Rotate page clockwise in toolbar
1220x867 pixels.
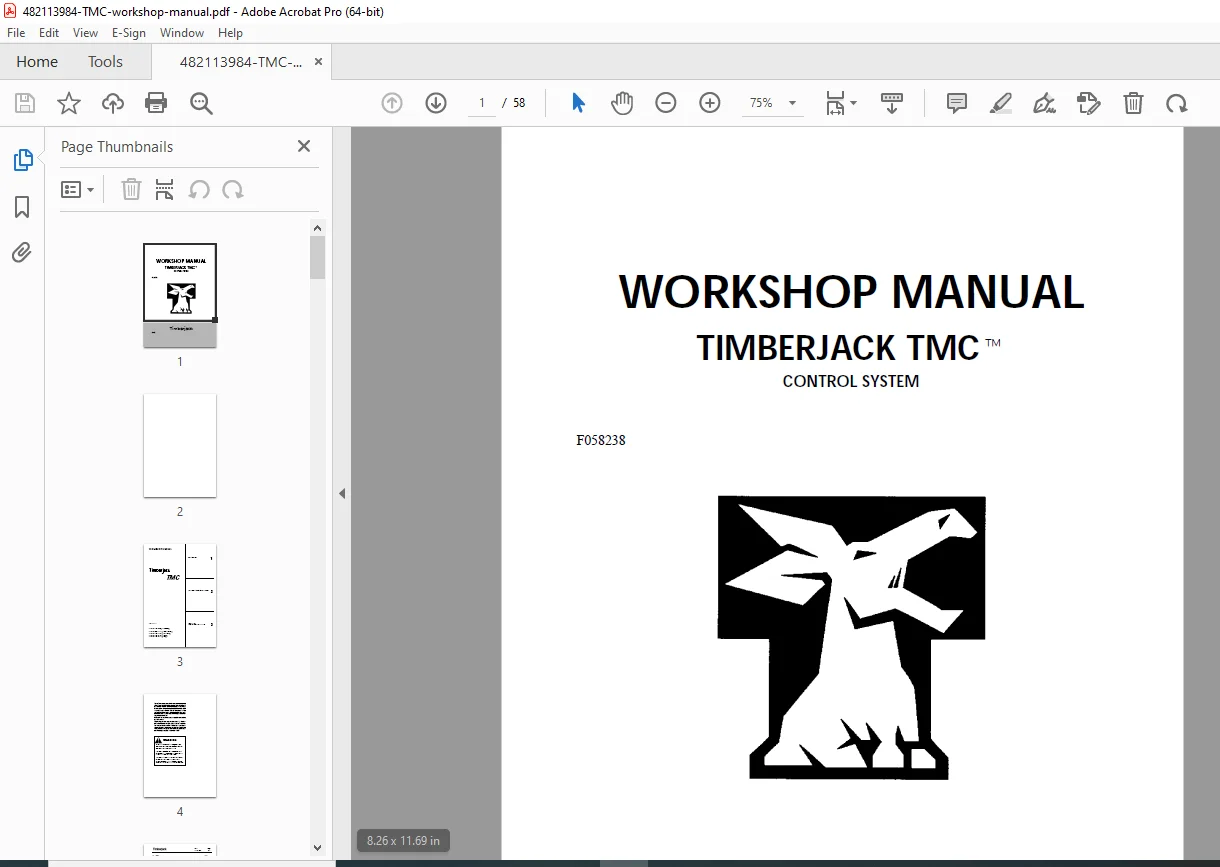pos(1177,103)
